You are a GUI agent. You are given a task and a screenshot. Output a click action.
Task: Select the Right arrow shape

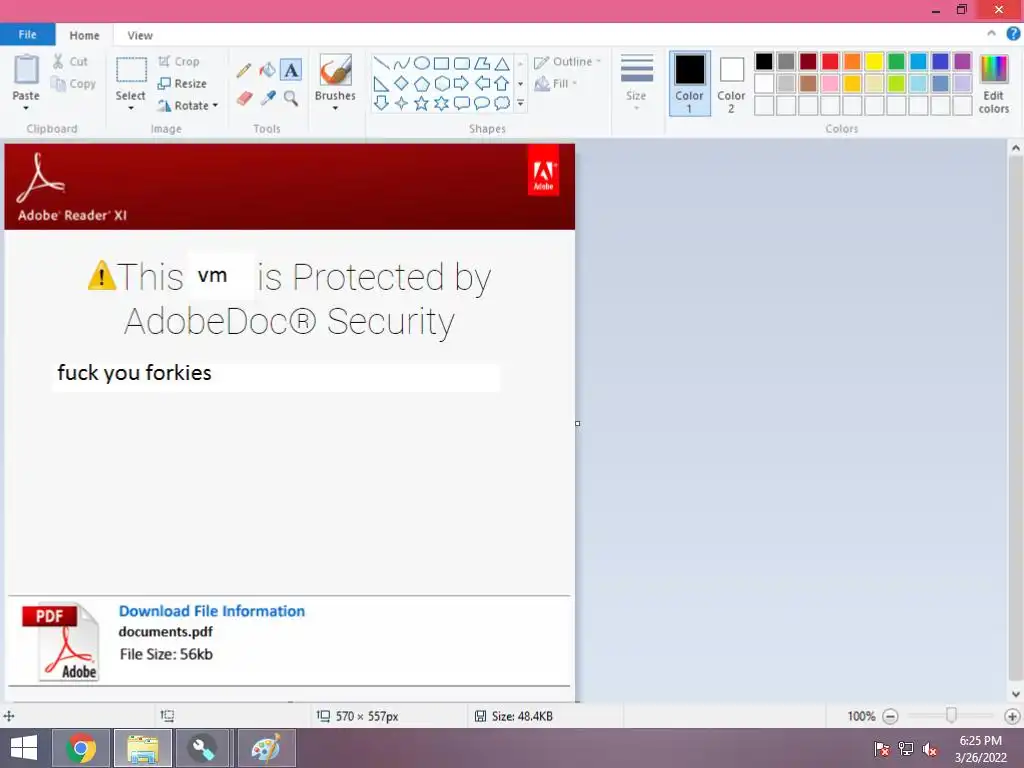pyautogui.click(x=461, y=84)
